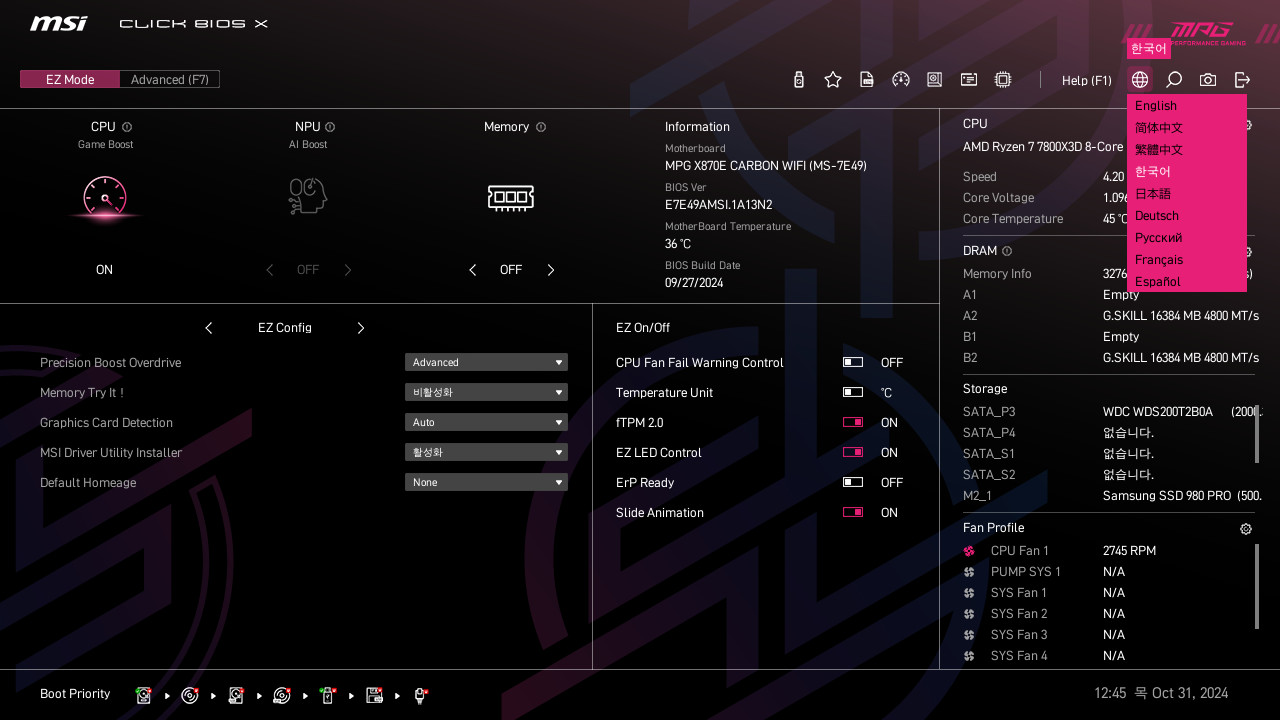Screen dimensions: 1280x720
Task: Toggle CPU Fan Fail Warning Control
Action: [853, 362]
